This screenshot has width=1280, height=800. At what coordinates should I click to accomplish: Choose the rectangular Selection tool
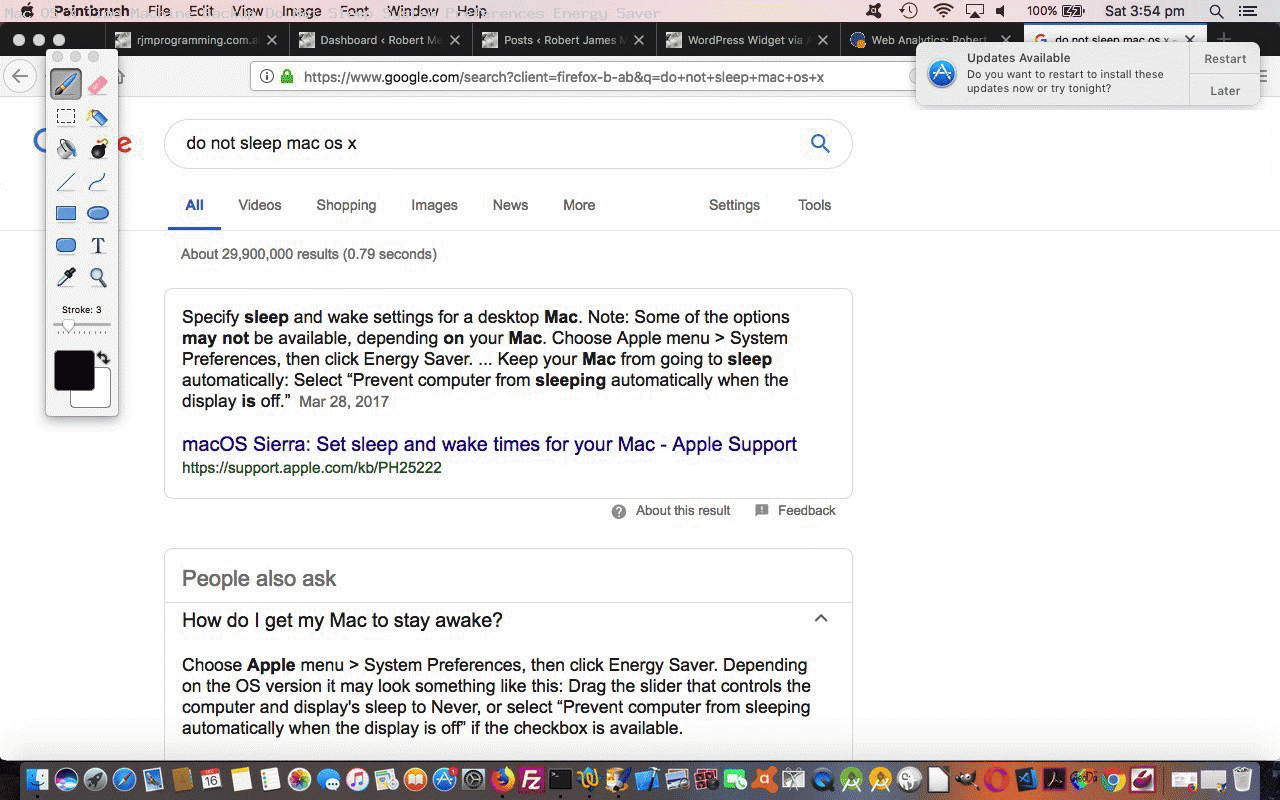(x=66, y=117)
